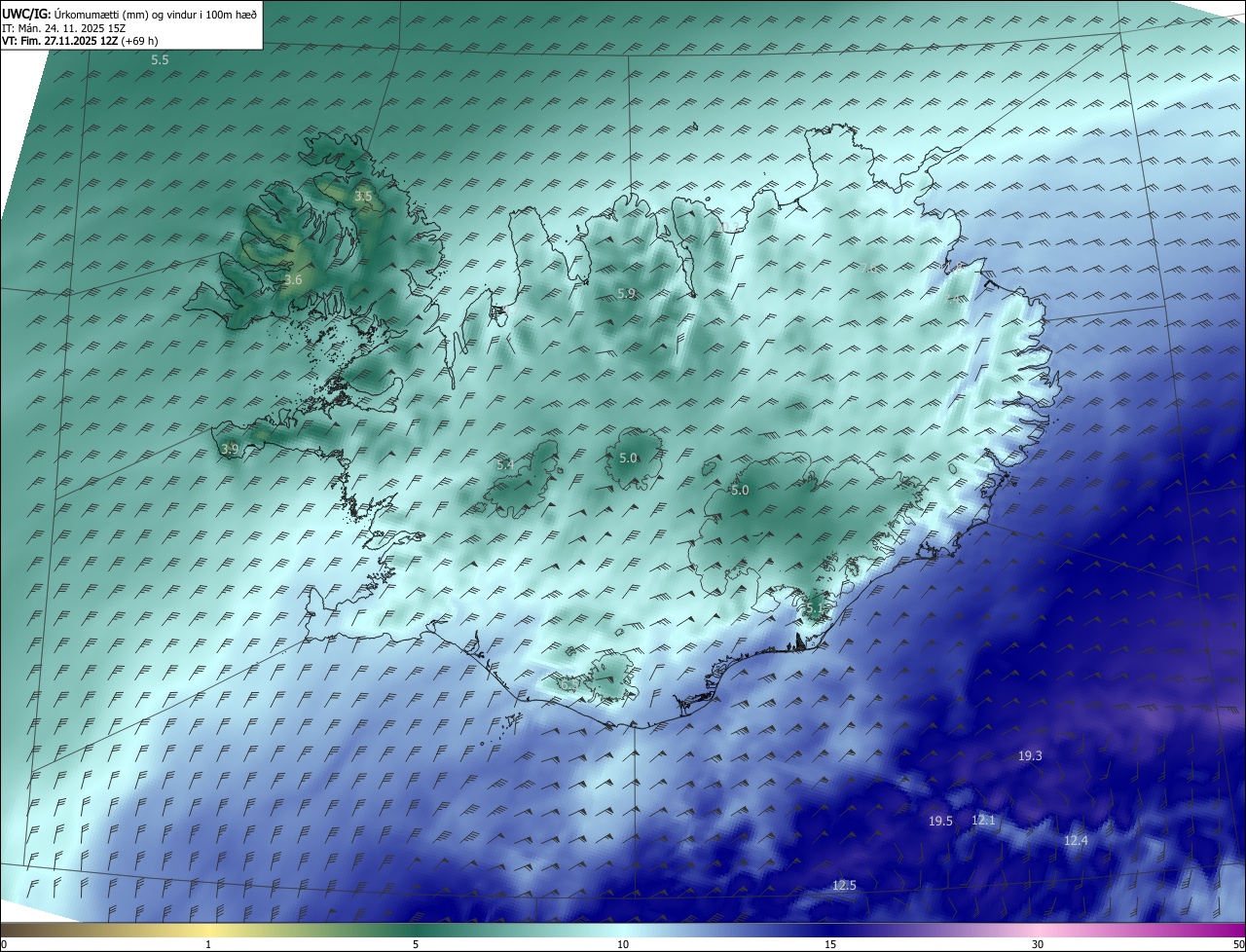Click the 10 tick on the colour scale
Screen dimensions: 1246x952
point(623,944)
